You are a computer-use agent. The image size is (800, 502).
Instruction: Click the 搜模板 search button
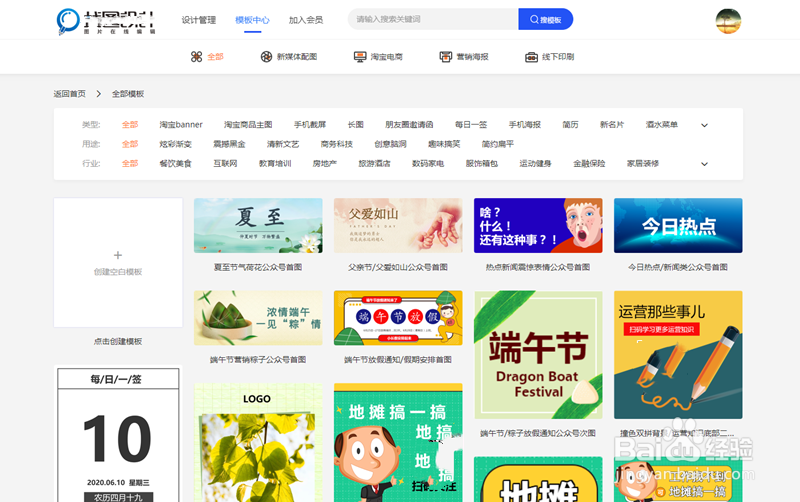tap(545, 19)
